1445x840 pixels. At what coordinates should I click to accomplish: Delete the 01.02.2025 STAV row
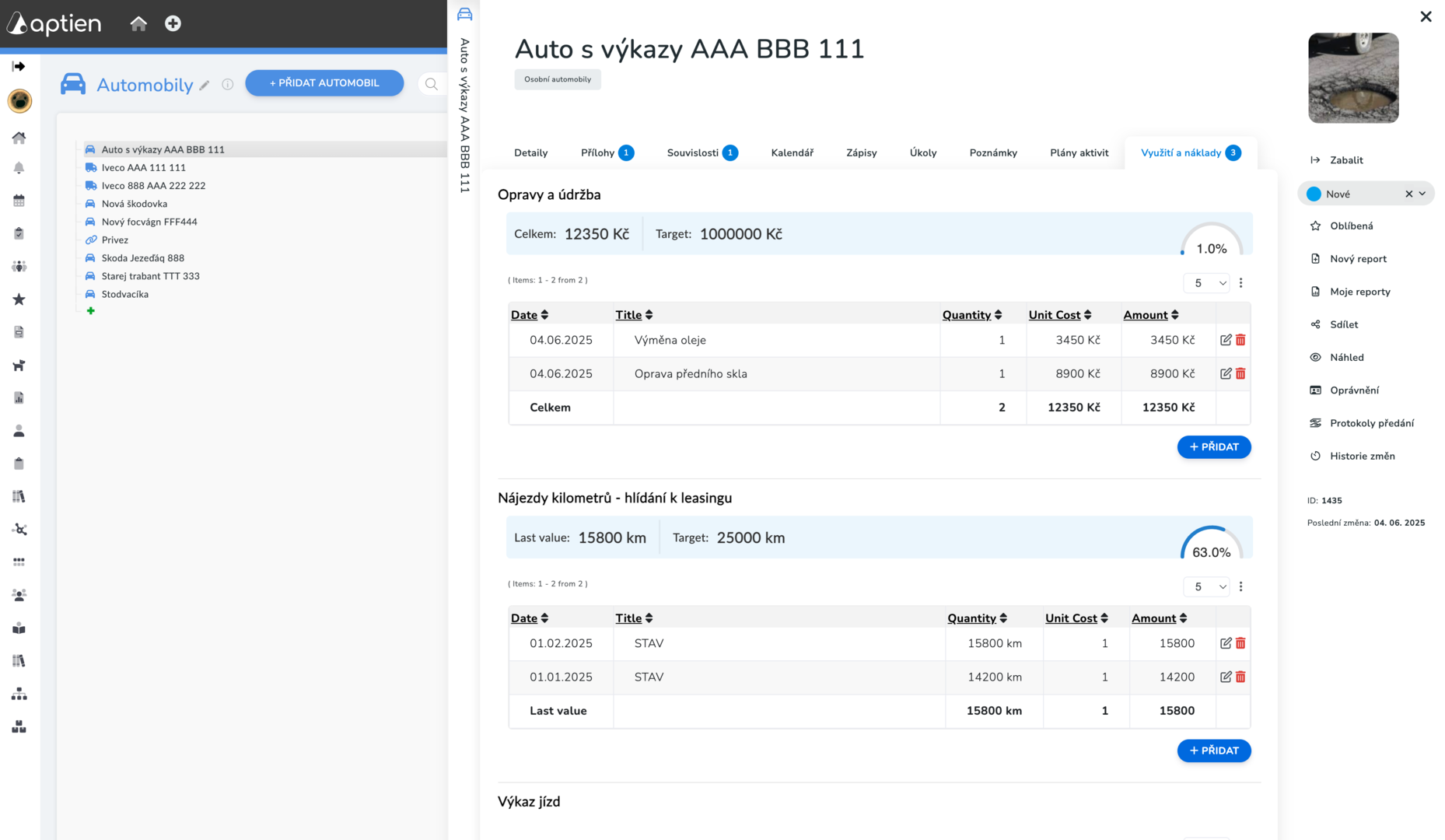point(1240,643)
